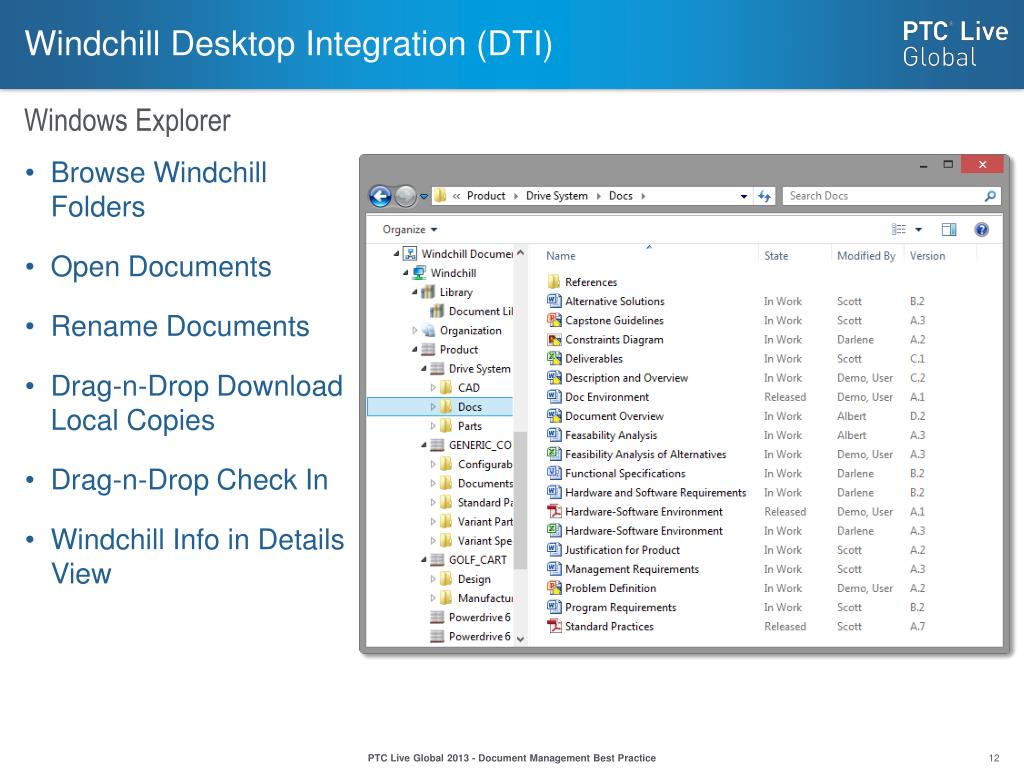
Task: Toggle the preview pane icon
Action: (x=949, y=229)
